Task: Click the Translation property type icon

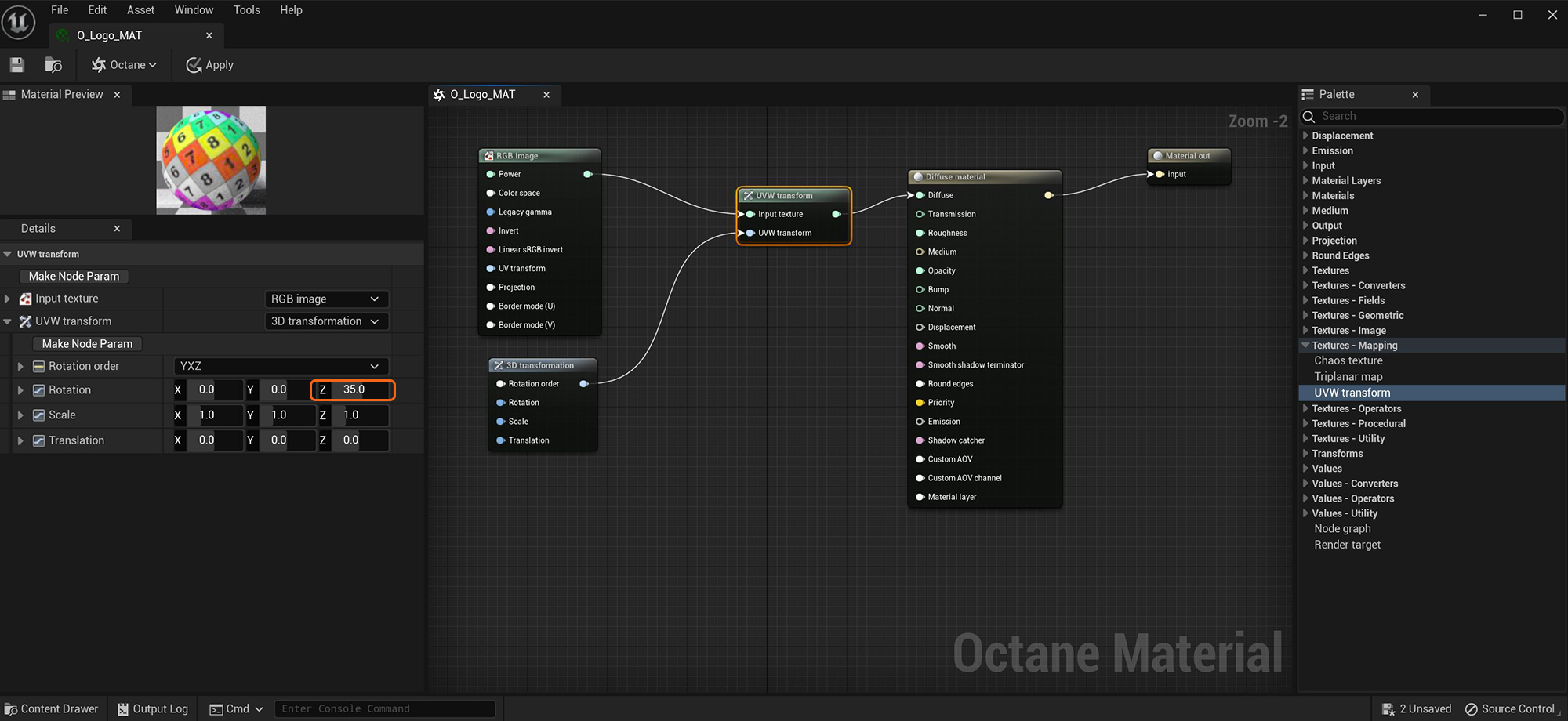Action: click(38, 440)
